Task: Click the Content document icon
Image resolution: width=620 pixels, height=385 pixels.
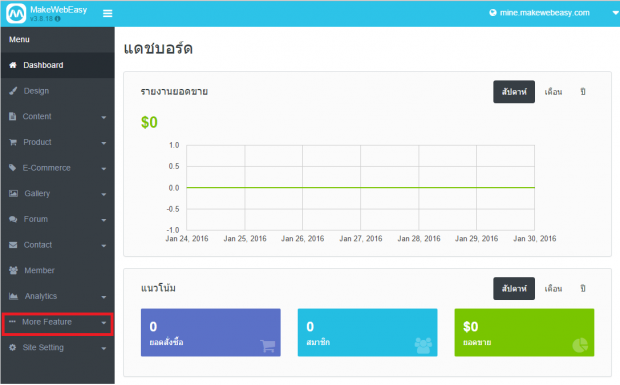Action: click(x=13, y=116)
